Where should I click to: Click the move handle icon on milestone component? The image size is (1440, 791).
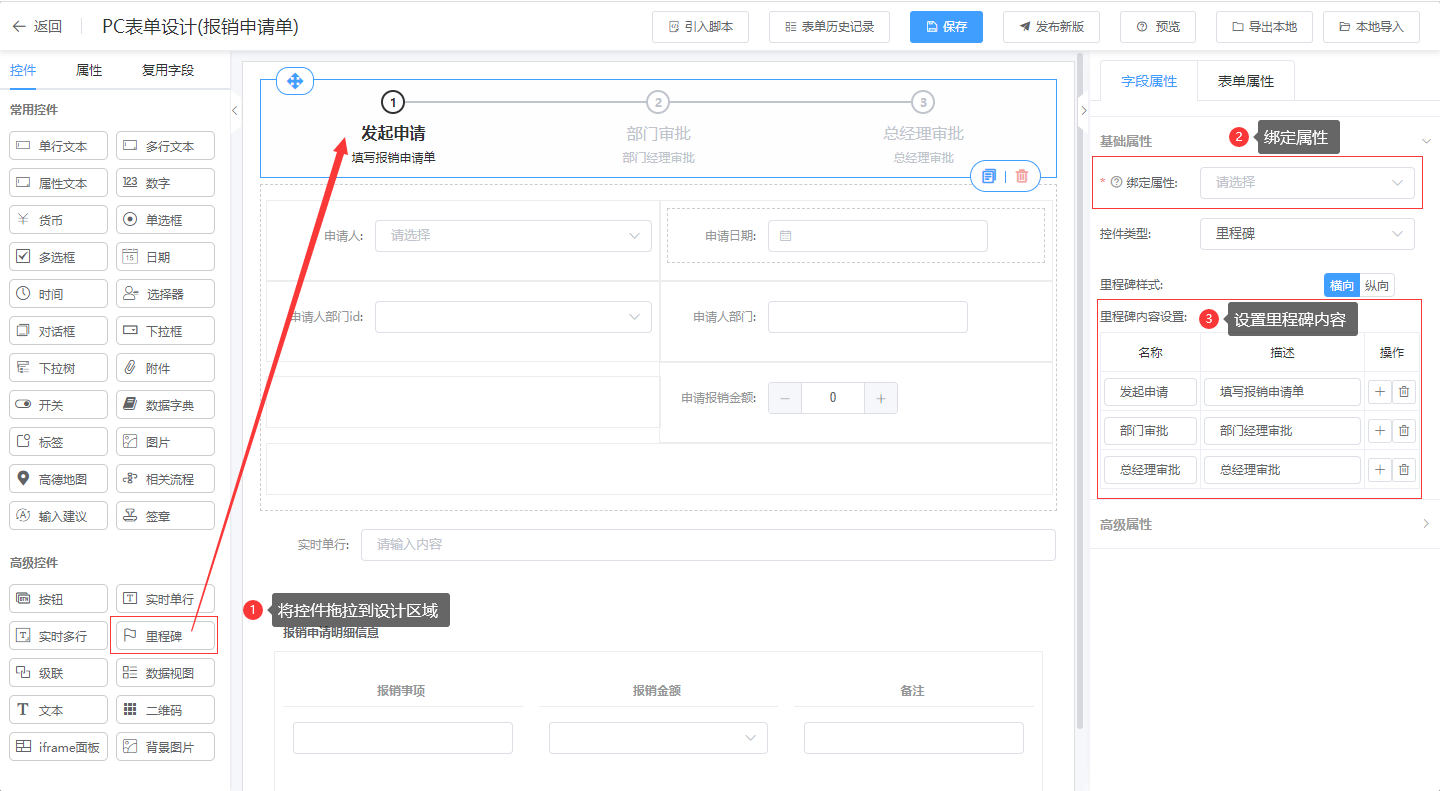pos(295,81)
